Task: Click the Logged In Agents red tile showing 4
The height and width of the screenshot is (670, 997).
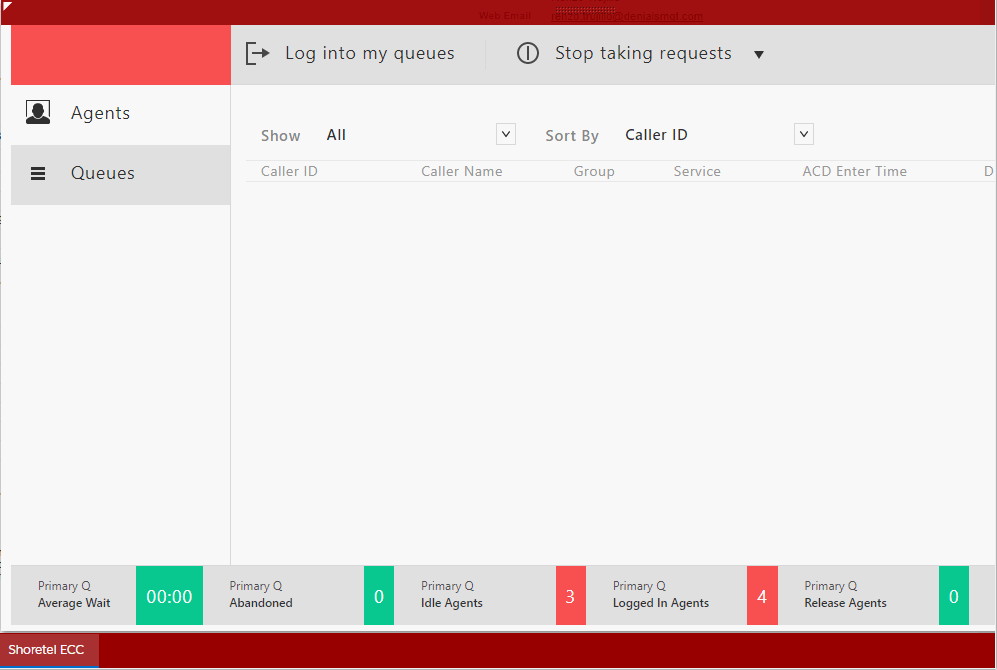Action: [762, 596]
